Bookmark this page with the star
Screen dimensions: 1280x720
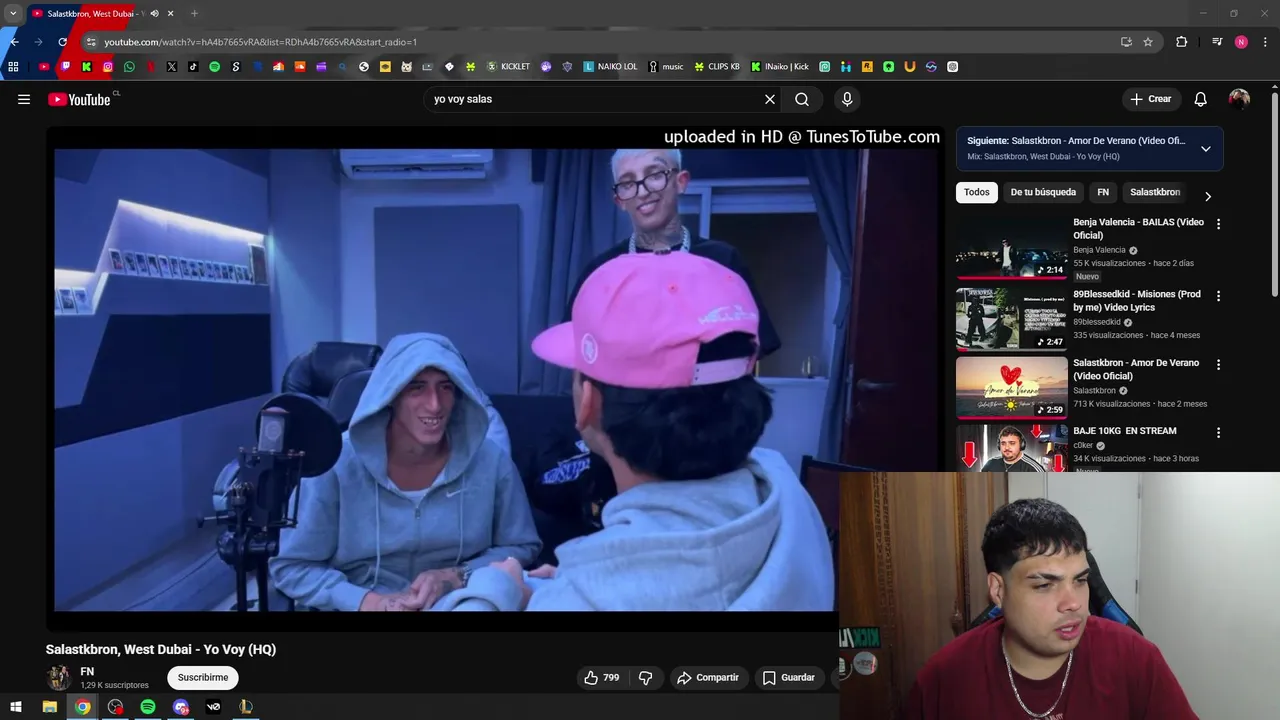(1148, 42)
